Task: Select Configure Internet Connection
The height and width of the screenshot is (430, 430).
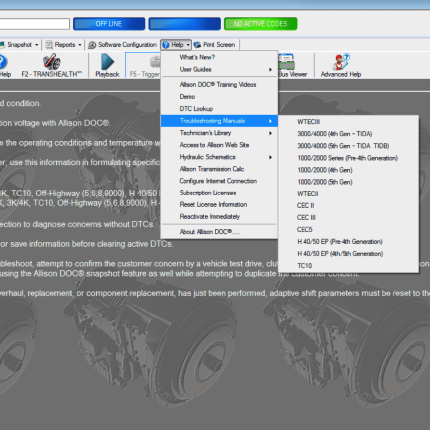Action: point(219,181)
